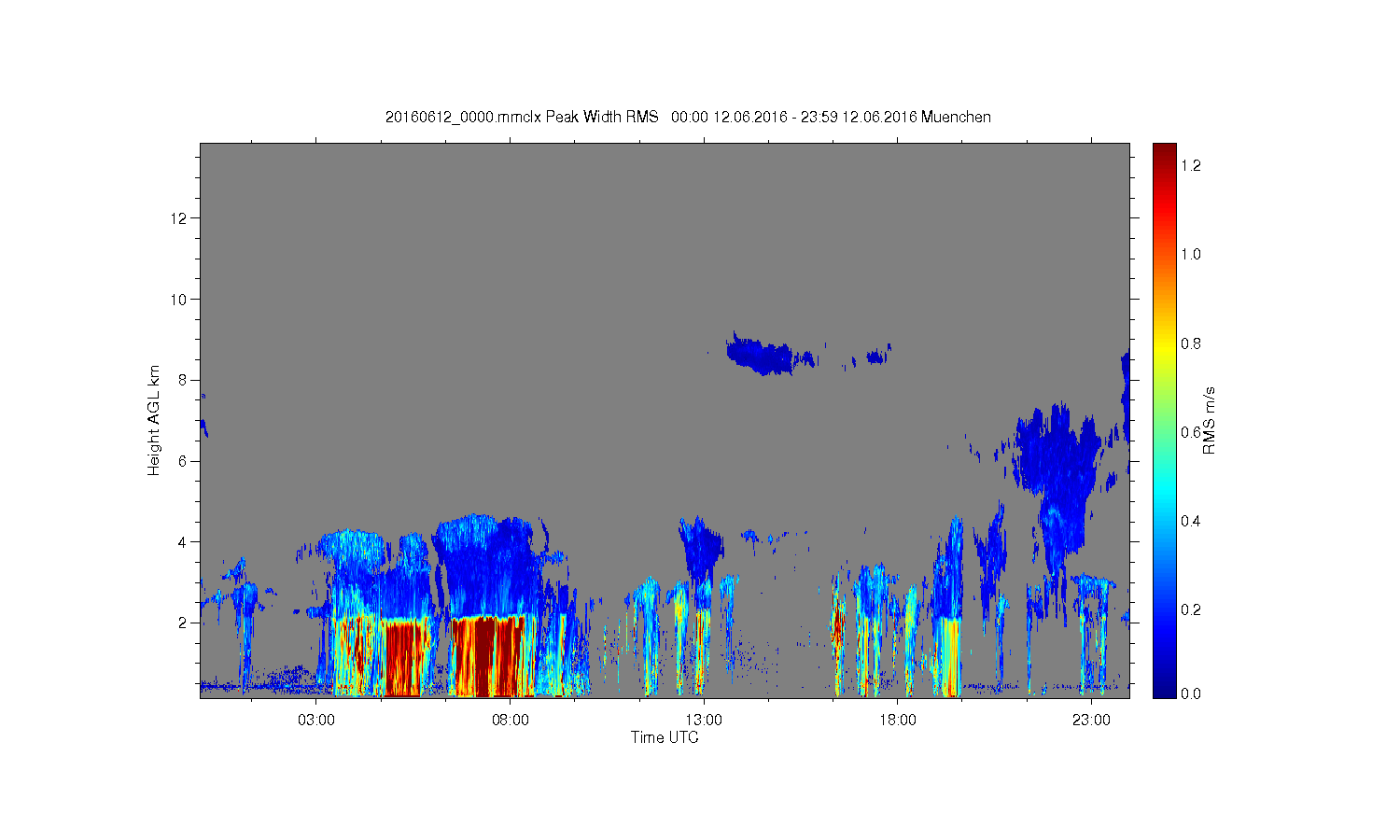Click the height tick label 6
1400x840 pixels.
coord(183,461)
